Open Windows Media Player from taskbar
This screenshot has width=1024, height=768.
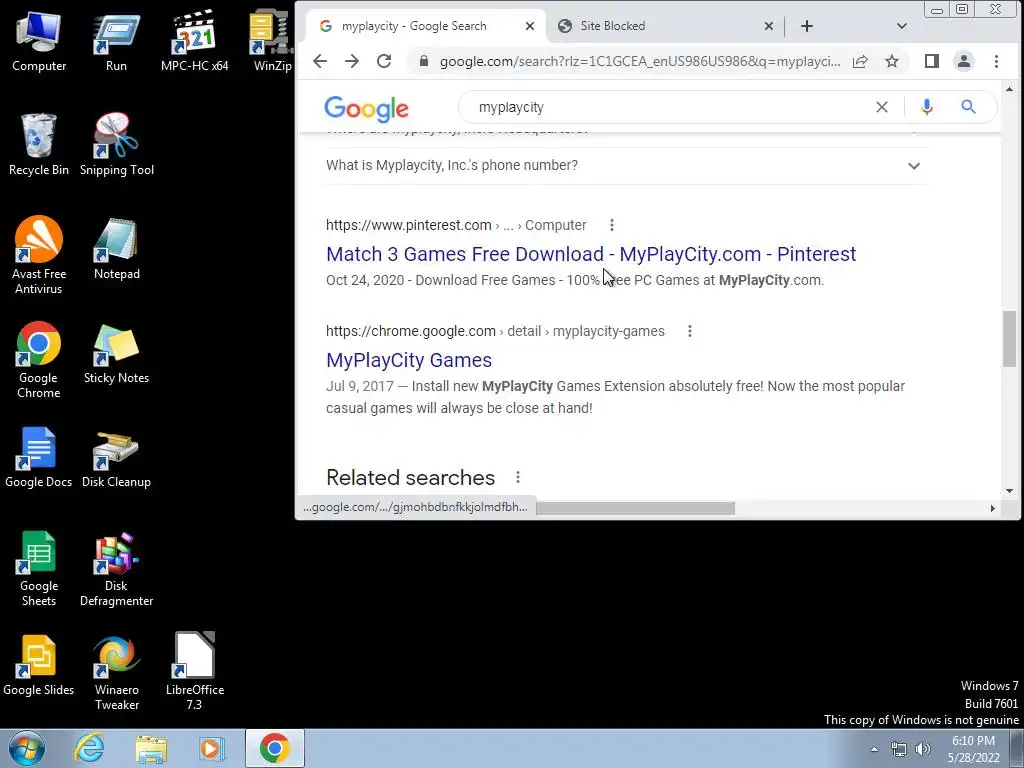212,749
